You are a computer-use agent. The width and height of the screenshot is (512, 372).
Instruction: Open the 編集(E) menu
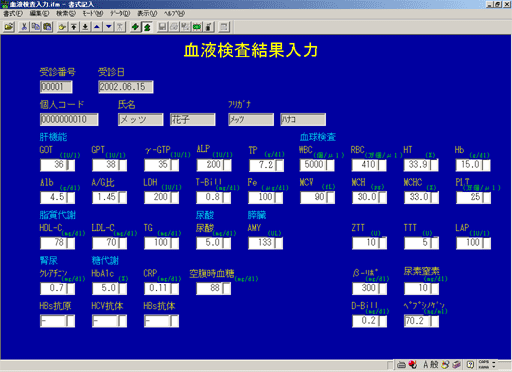39,13
